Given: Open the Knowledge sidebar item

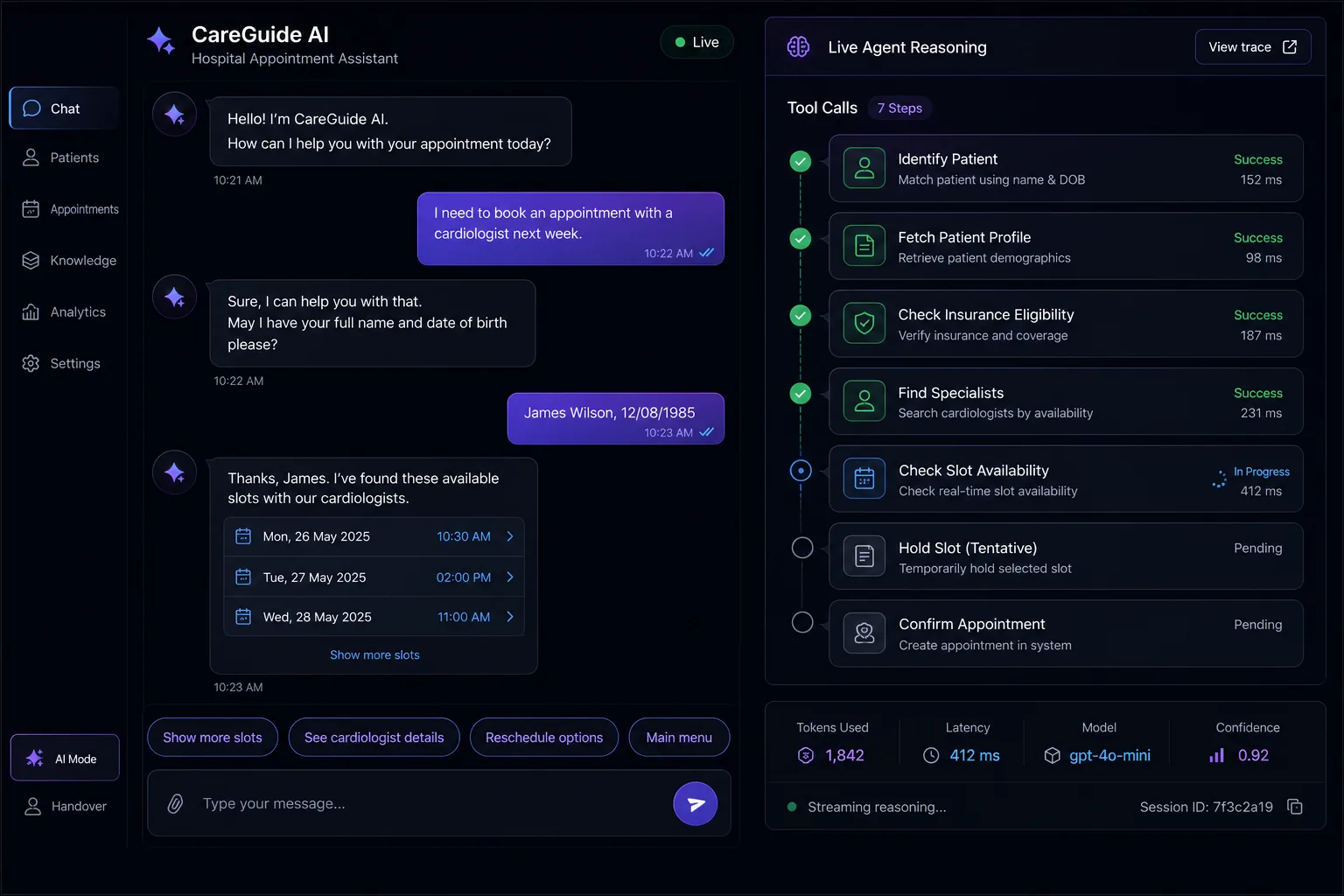Looking at the screenshot, I should click(x=65, y=261).
